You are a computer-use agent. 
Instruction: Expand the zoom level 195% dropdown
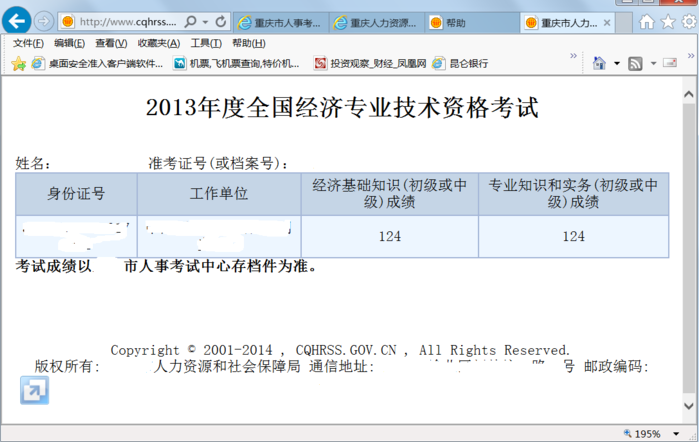tap(672, 434)
